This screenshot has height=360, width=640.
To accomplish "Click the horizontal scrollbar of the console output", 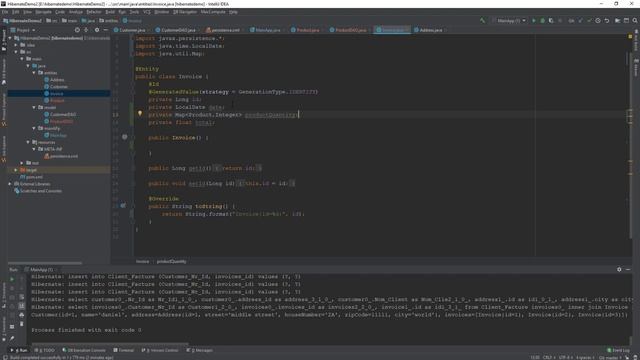I will [109, 344].
